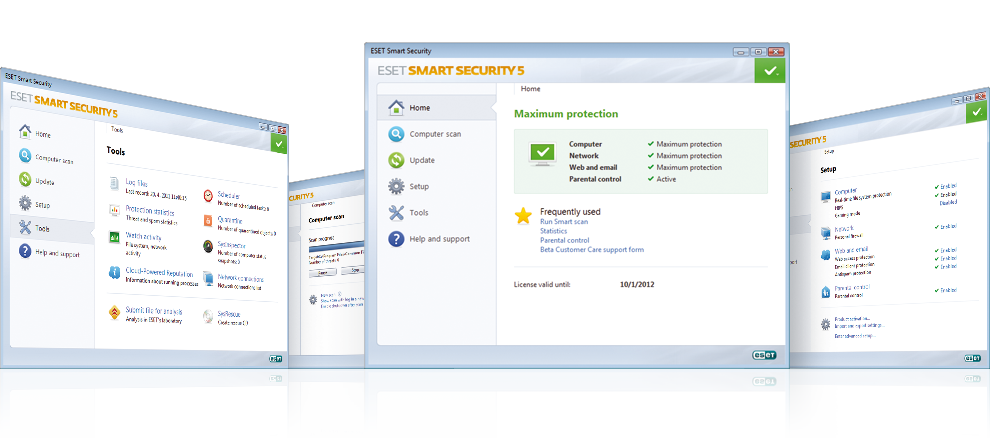Click the Disabled status under Computer in Setup
The width and height of the screenshot is (990, 440).
(x=948, y=202)
